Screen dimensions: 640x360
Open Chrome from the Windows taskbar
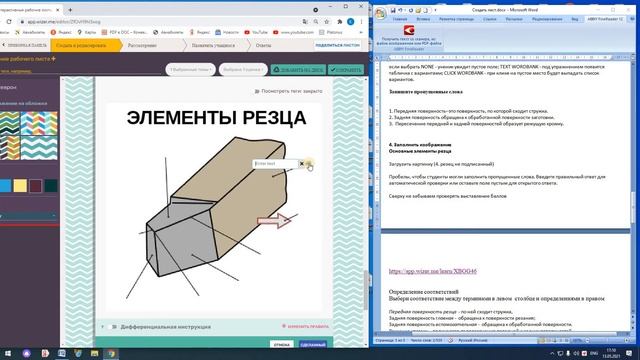click(111, 353)
